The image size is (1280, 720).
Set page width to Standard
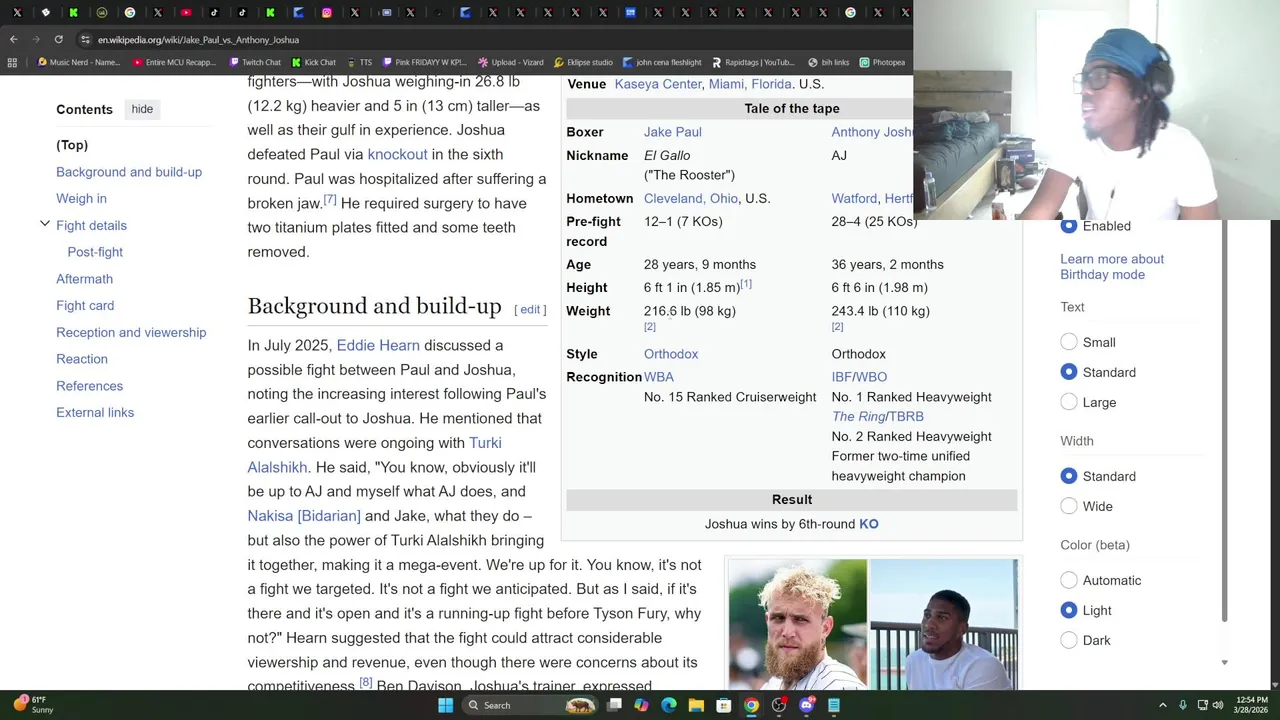click(x=1069, y=476)
